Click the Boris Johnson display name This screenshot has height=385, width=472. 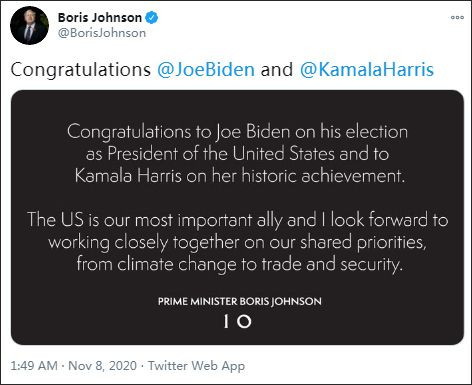[x=100, y=18]
